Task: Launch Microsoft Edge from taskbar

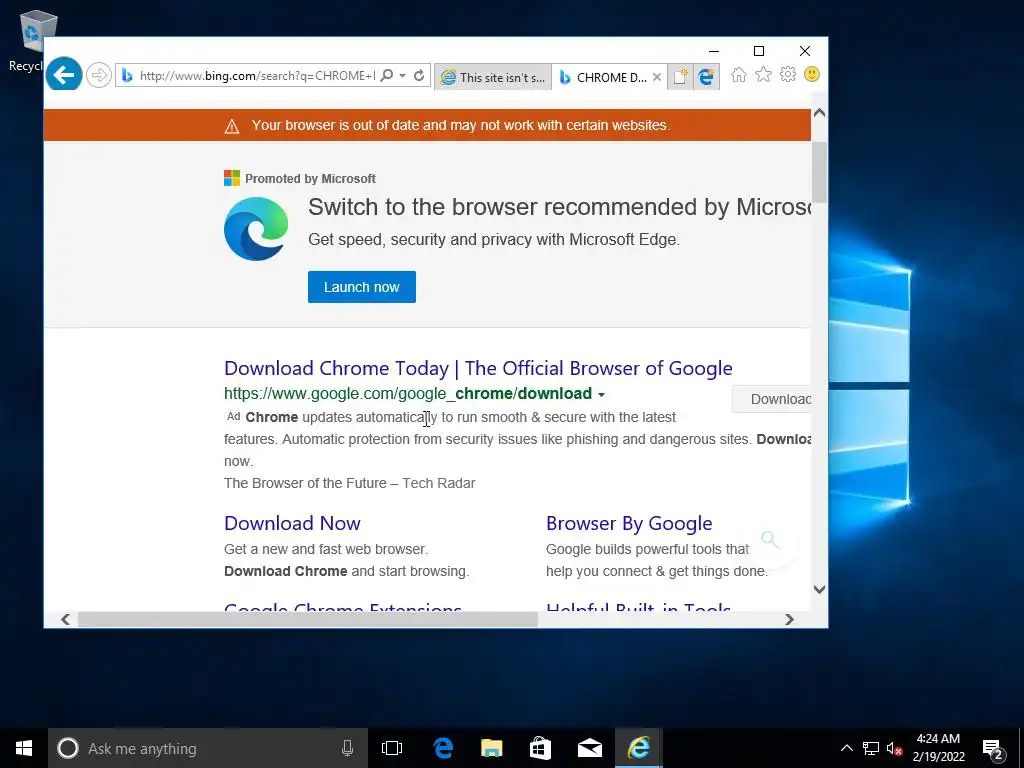Action: (x=443, y=748)
